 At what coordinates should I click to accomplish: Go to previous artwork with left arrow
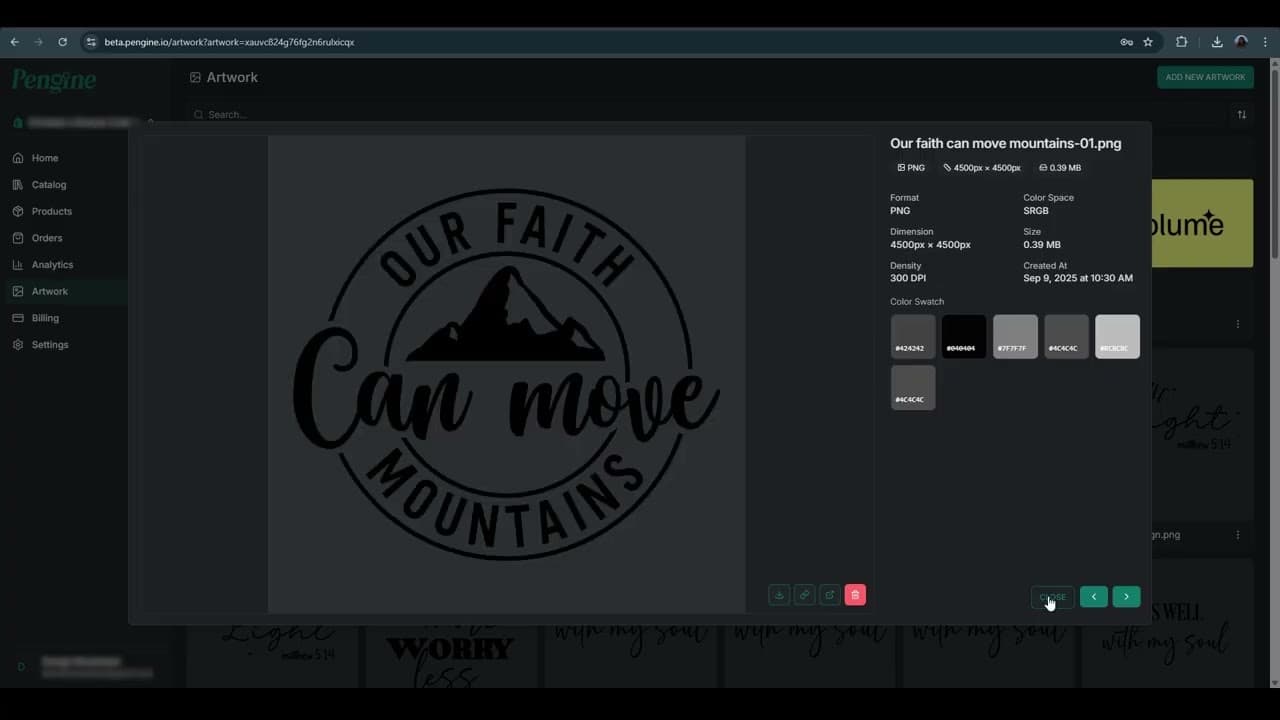(1093, 597)
